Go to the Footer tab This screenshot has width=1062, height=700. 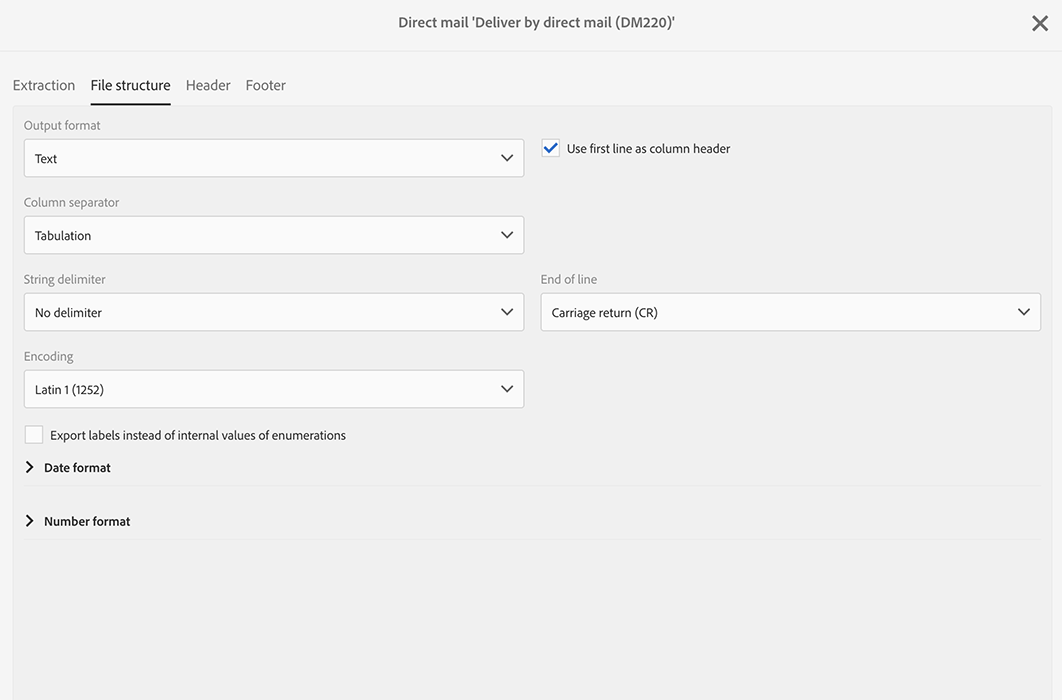point(266,86)
